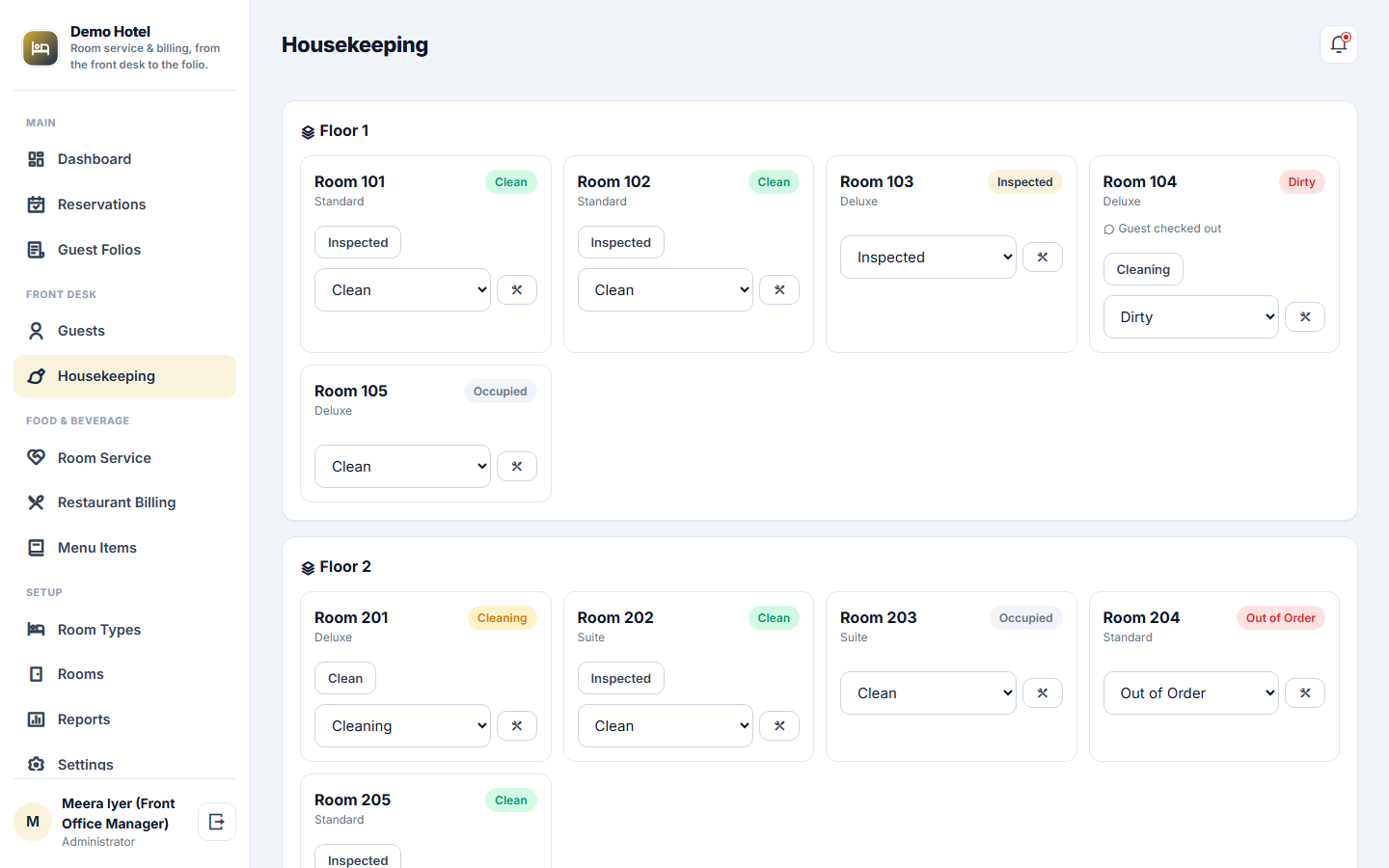Viewport: 1389px width, 868px height.
Task: Click the maintenance tools icon for Room 103
Action: pyautogui.click(x=1043, y=258)
